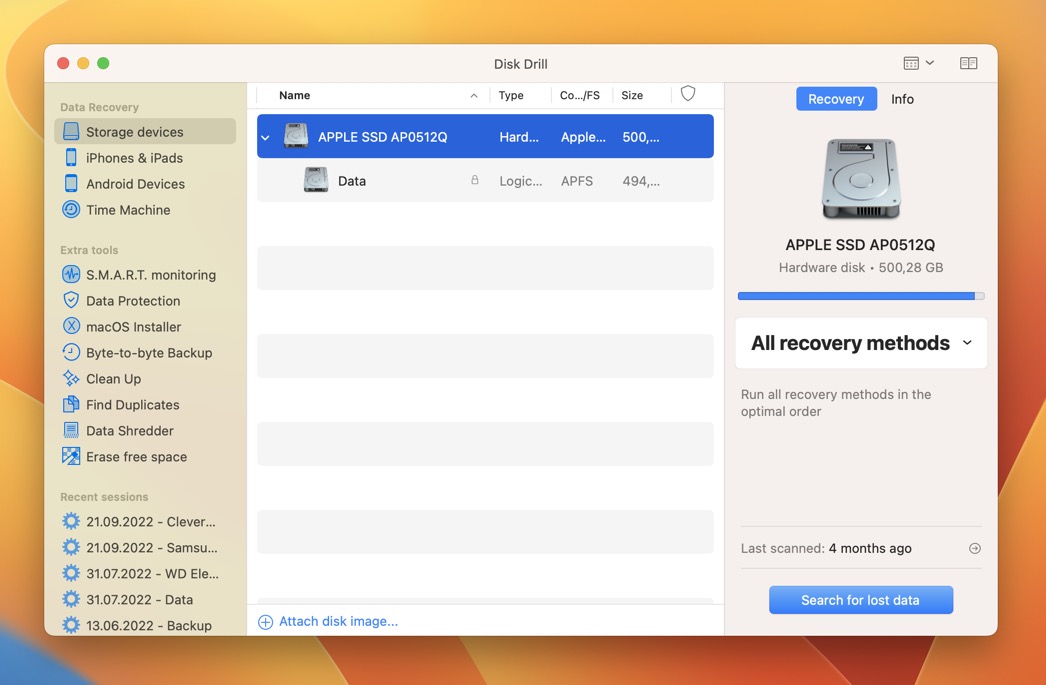1046x685 pixels.
Task: Load 21.09.2022 Clever session
Action: tap(150, 522)
